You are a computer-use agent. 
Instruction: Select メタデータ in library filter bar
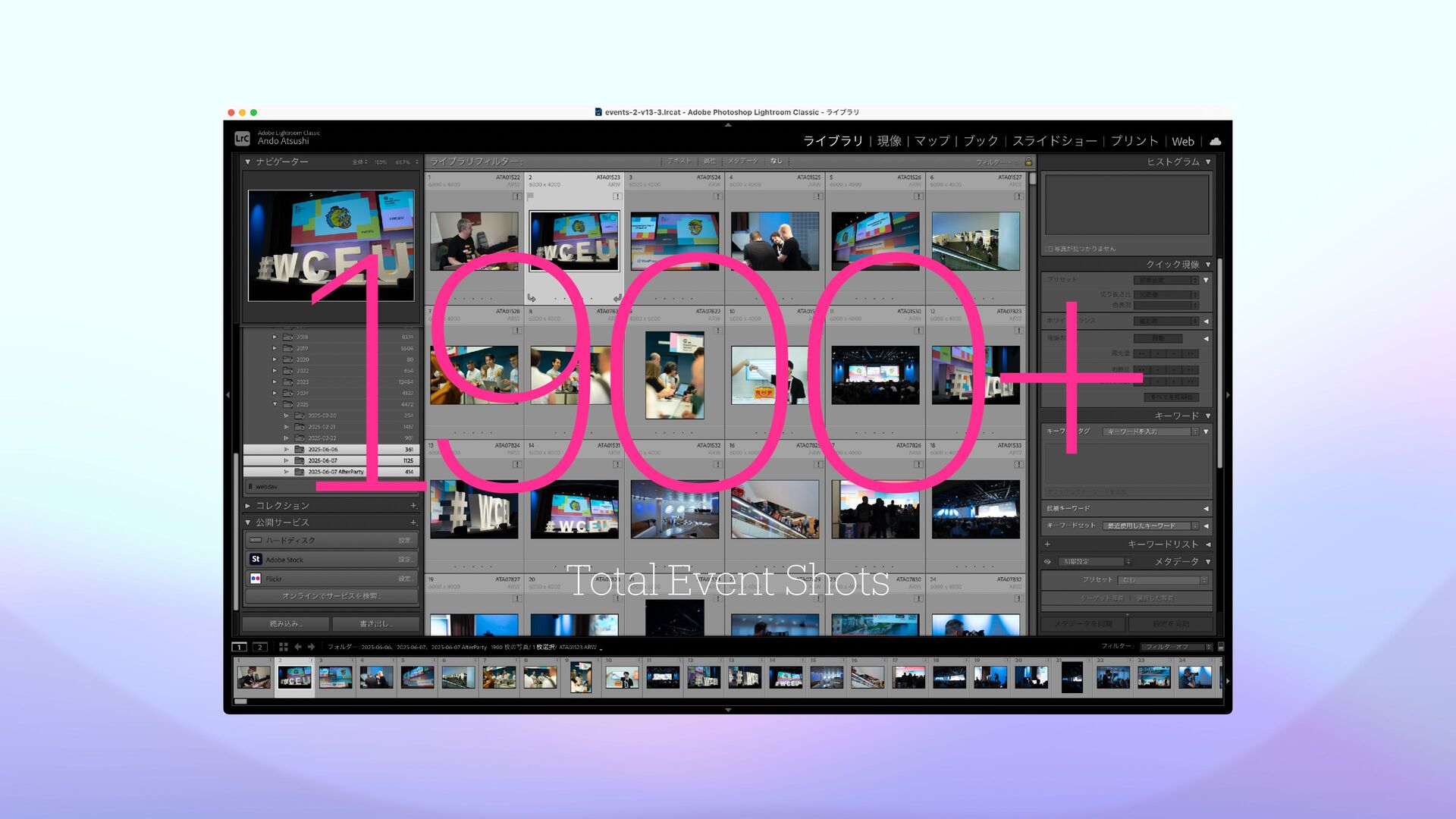[742, 161]
